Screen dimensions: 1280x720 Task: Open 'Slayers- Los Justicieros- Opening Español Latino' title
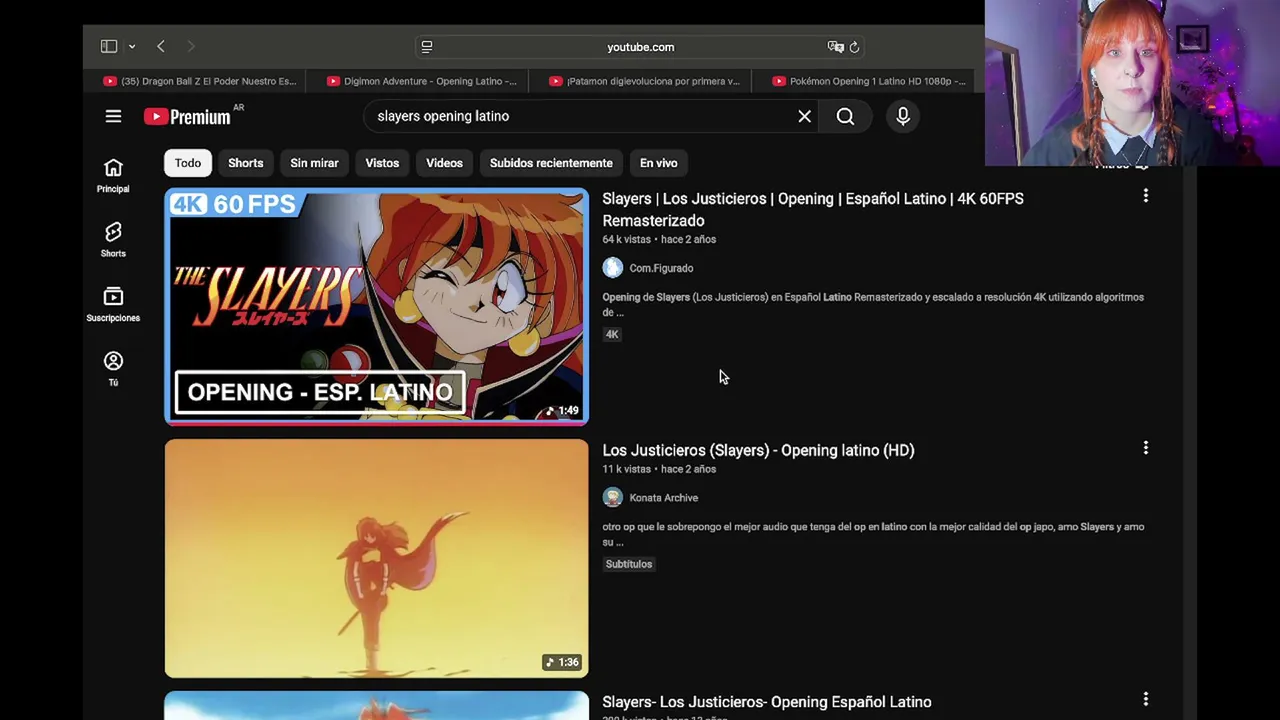coord(767,702)
